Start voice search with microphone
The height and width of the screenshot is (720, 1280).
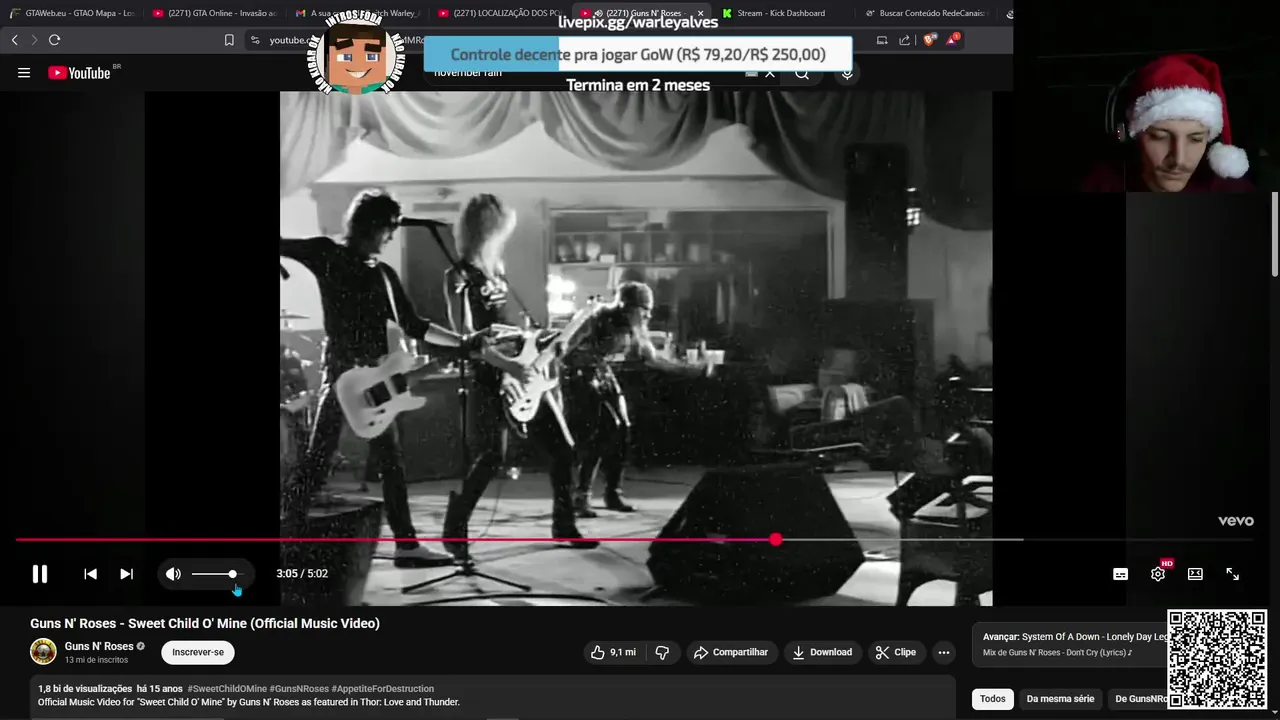847,73
